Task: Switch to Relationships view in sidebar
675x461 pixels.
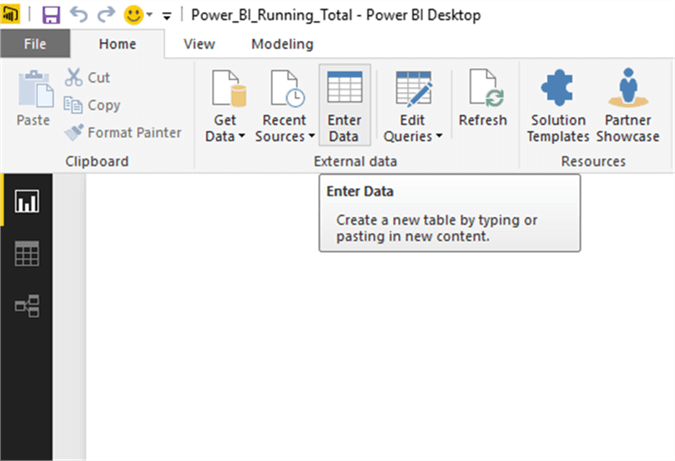Action: tap(27, 306)
